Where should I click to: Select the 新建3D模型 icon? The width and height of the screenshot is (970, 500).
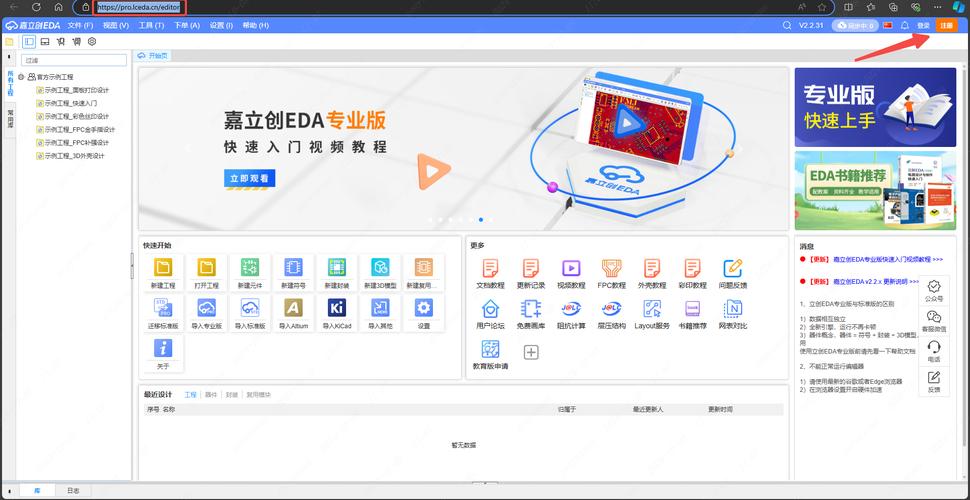pos(380,267)
